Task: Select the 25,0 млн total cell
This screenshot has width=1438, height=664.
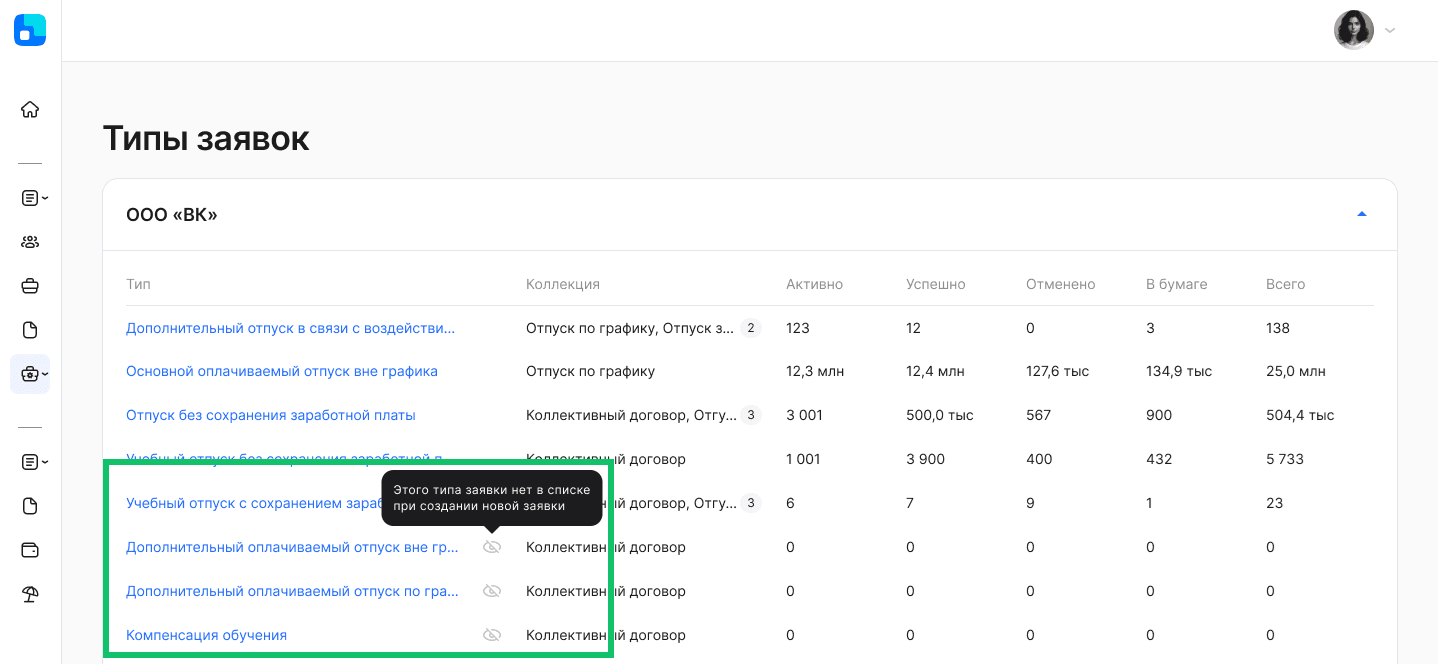Action: pos(1296,371)
